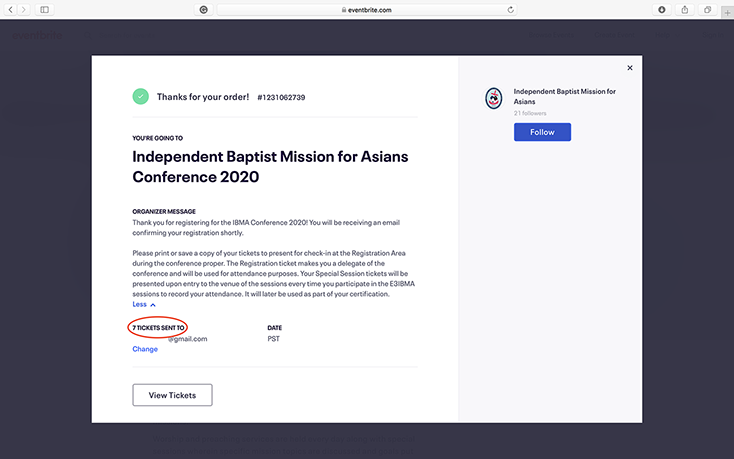Select order number #1231062739
The height and width of the screenshot is (459, 734).
click(x=281, y=97)
